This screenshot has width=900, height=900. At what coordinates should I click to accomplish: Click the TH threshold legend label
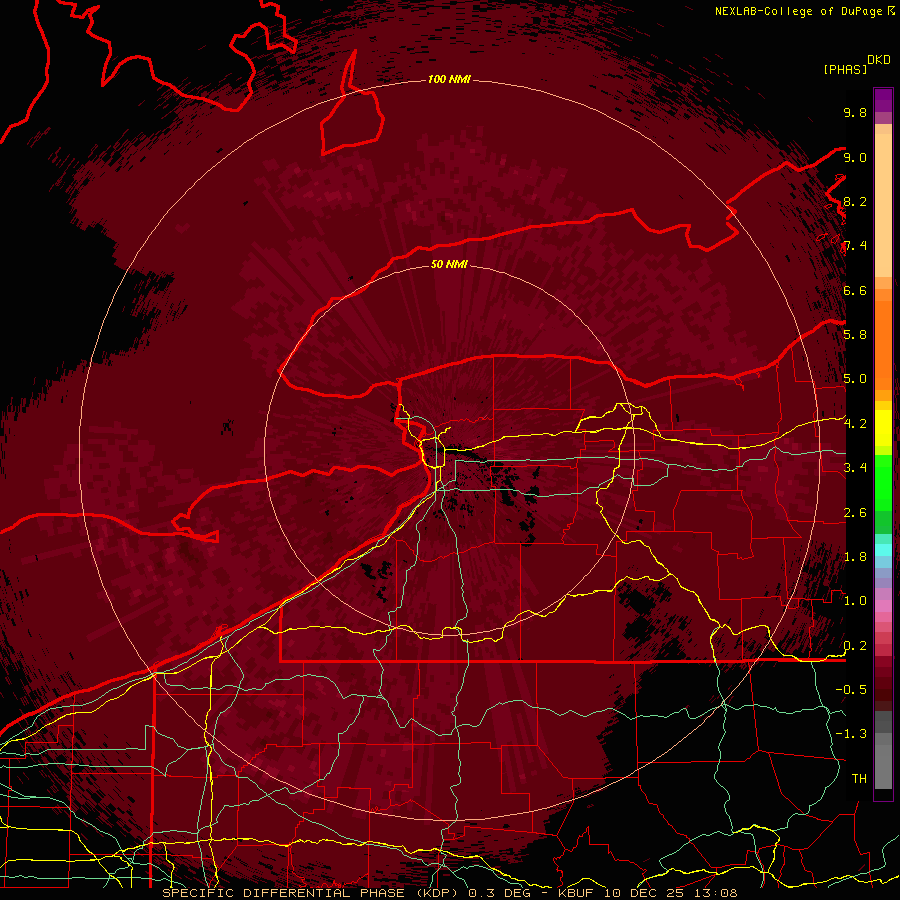coord(859,778)
